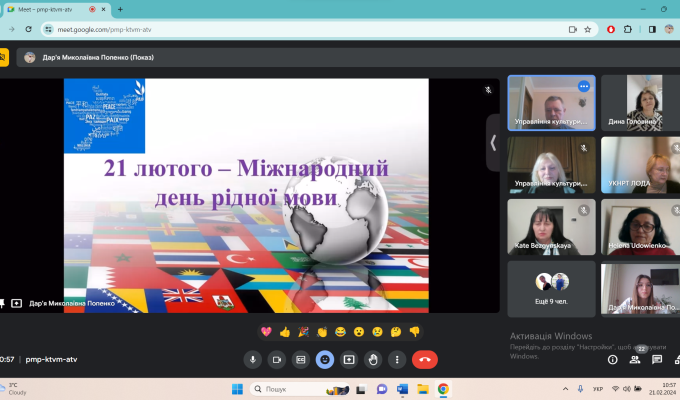
Task: Send the heart emoji reaction
Action: pyautogui.click(x=266, y=331)
